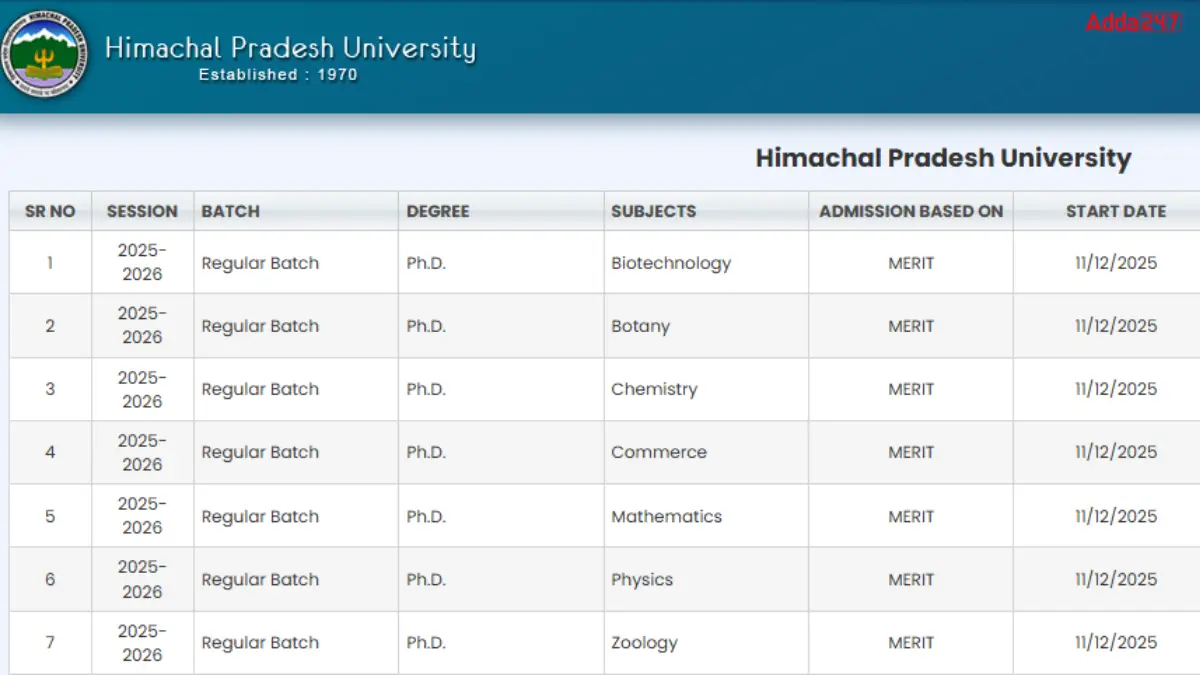Viewport: 1200px width, 675px height.
Task: Click the SR NO column header
Action: point(50,211)
